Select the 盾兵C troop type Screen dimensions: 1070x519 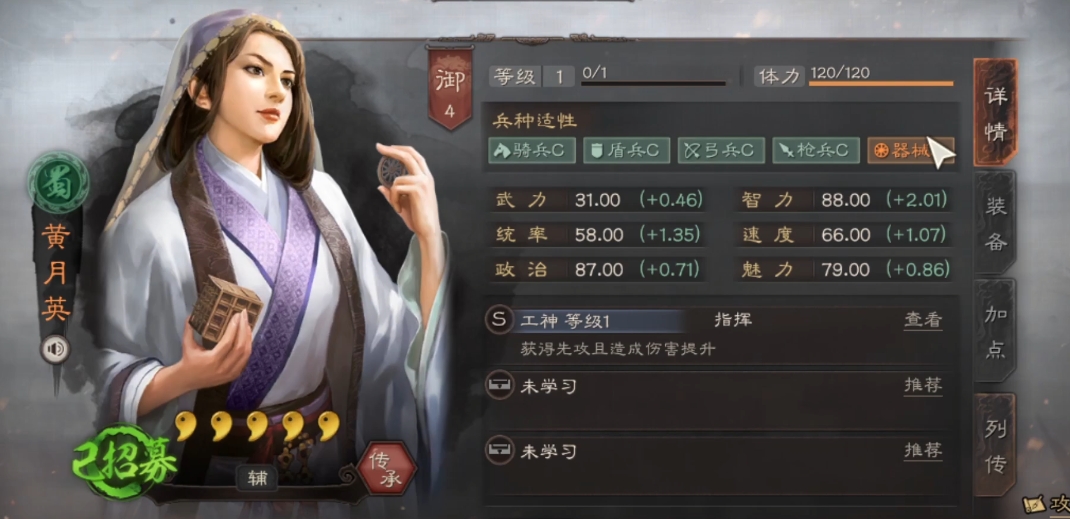(626, 150)
